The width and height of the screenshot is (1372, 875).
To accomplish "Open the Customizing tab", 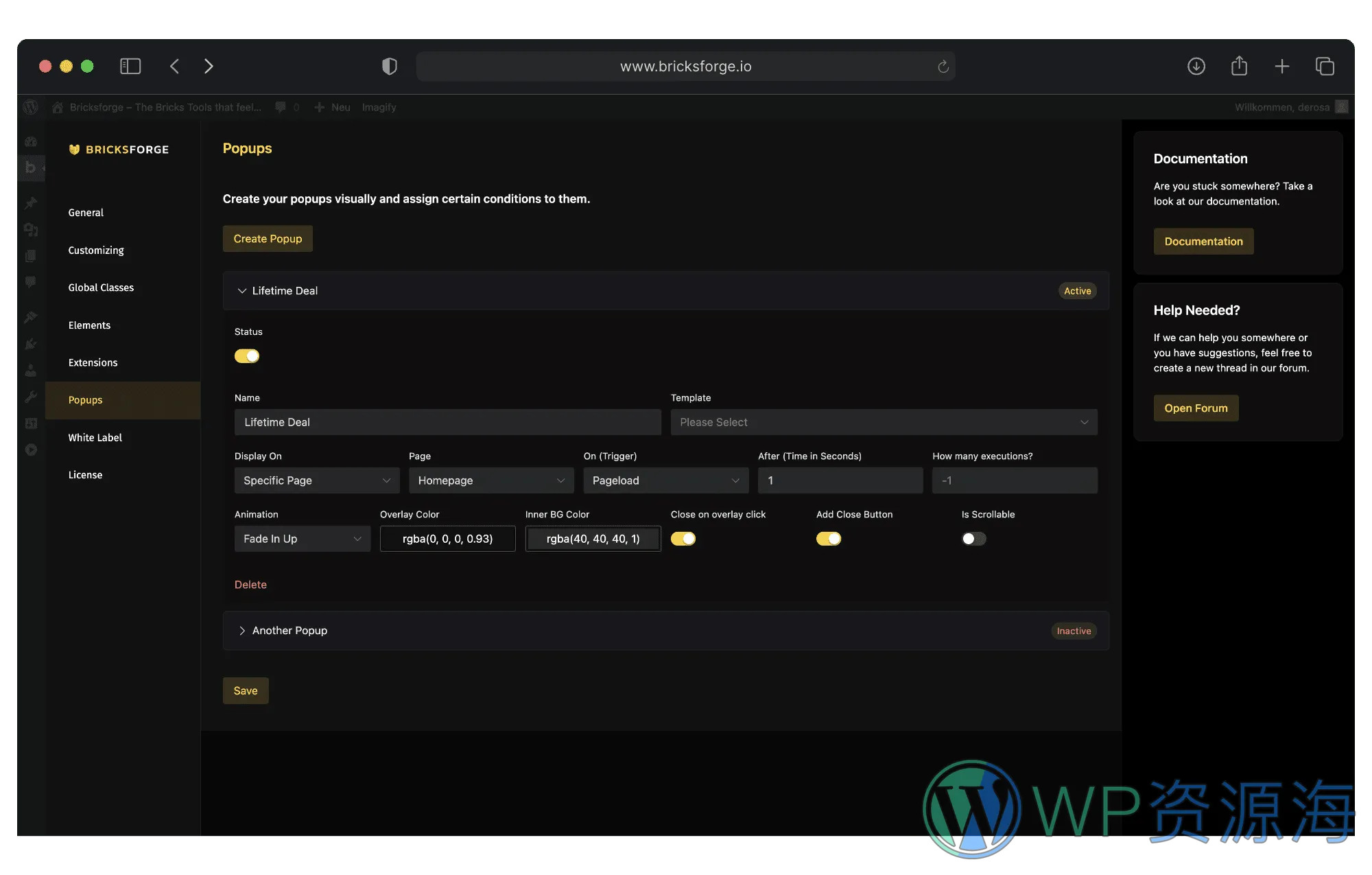I will click(96, 250).
